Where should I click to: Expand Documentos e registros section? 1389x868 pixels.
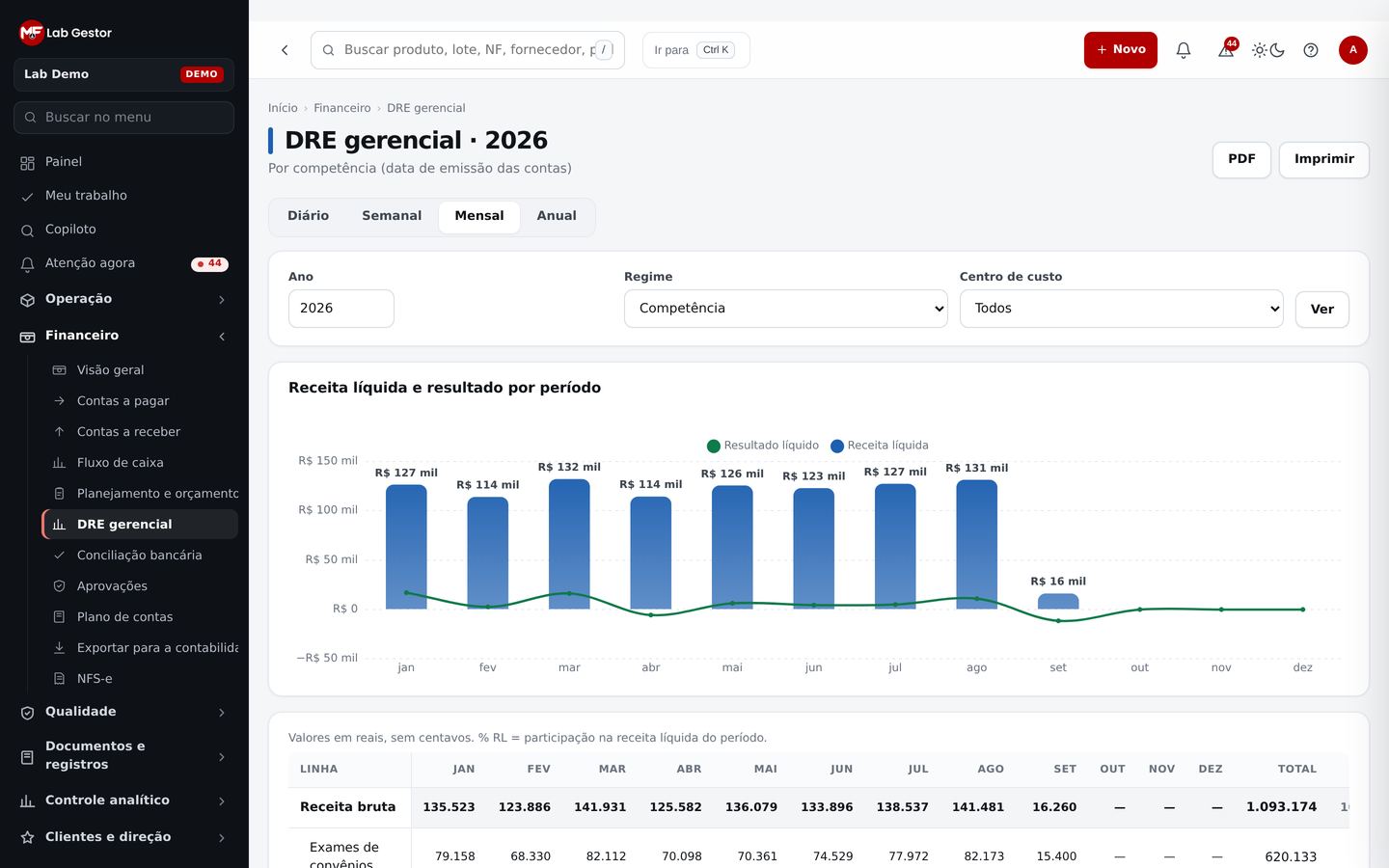tap(124, 755)
